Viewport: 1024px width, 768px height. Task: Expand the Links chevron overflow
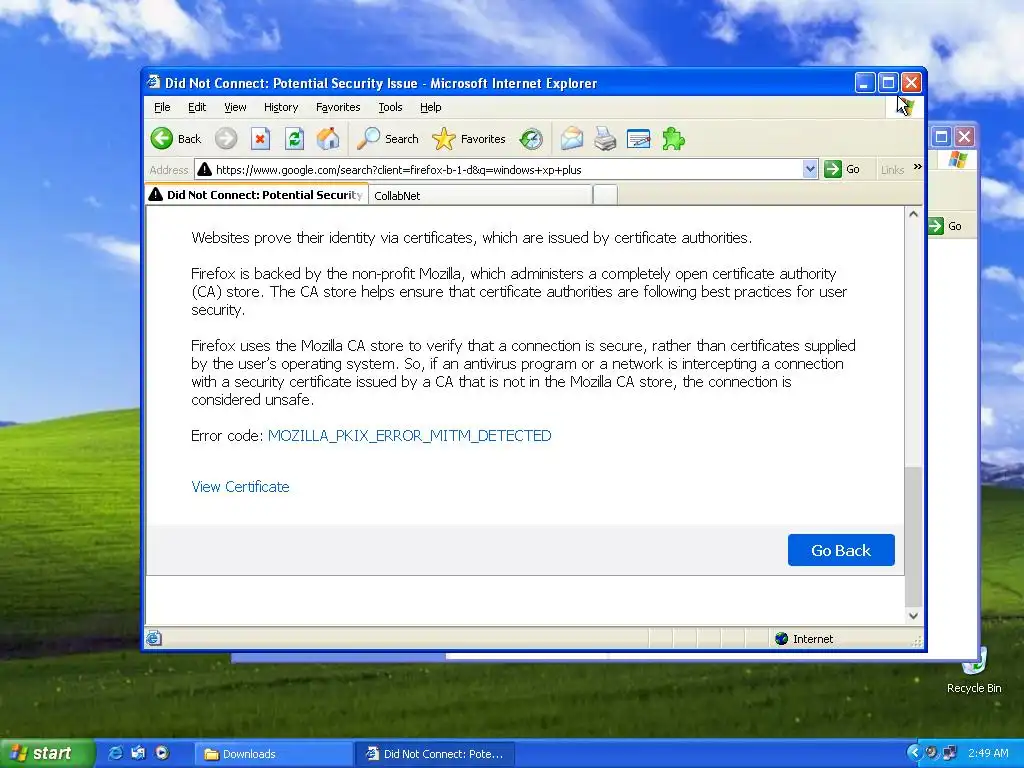pyautogui.click(x=918, y=167)
